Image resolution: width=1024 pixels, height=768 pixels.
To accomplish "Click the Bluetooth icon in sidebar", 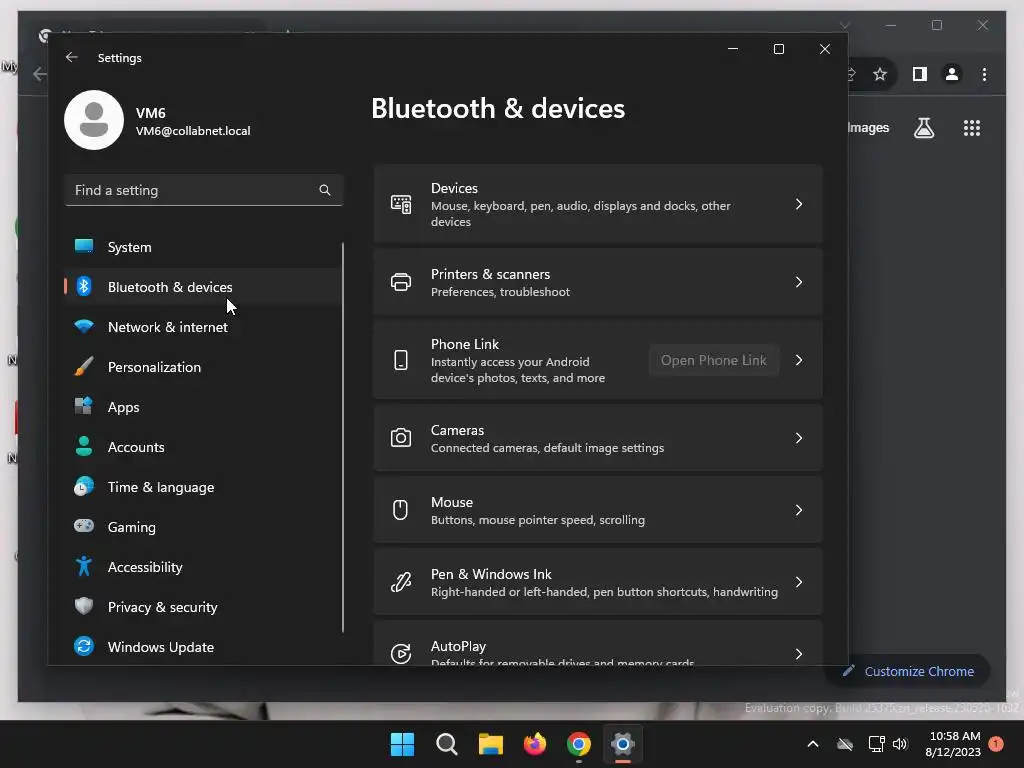I will 84,286.
